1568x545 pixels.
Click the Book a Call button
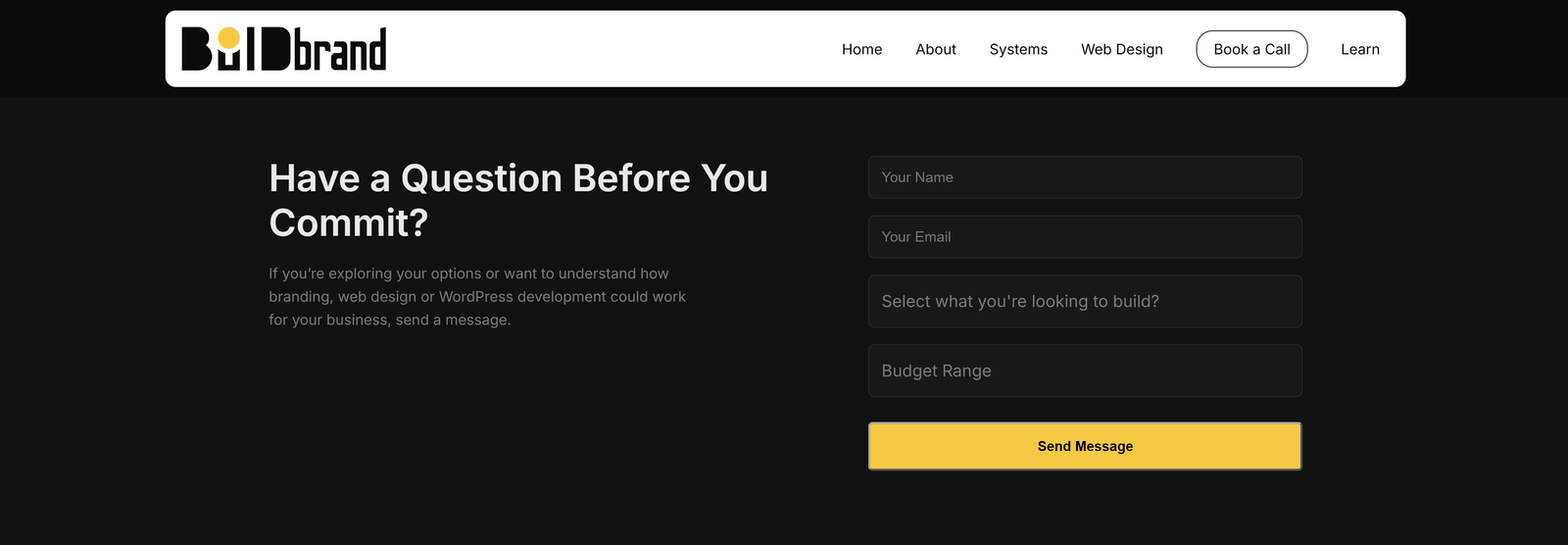click(1251, 49)
